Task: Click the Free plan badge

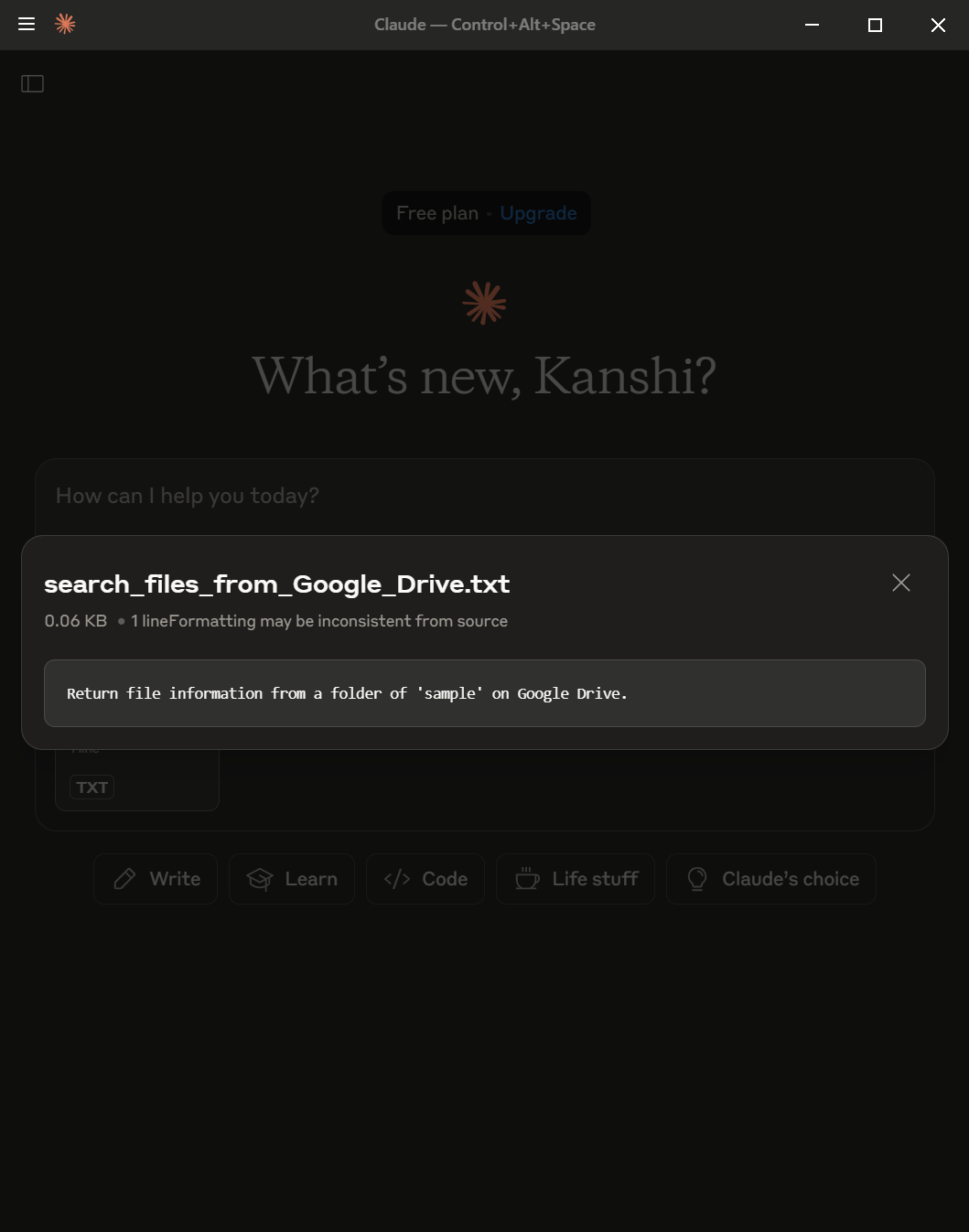Action: (436, 213)
